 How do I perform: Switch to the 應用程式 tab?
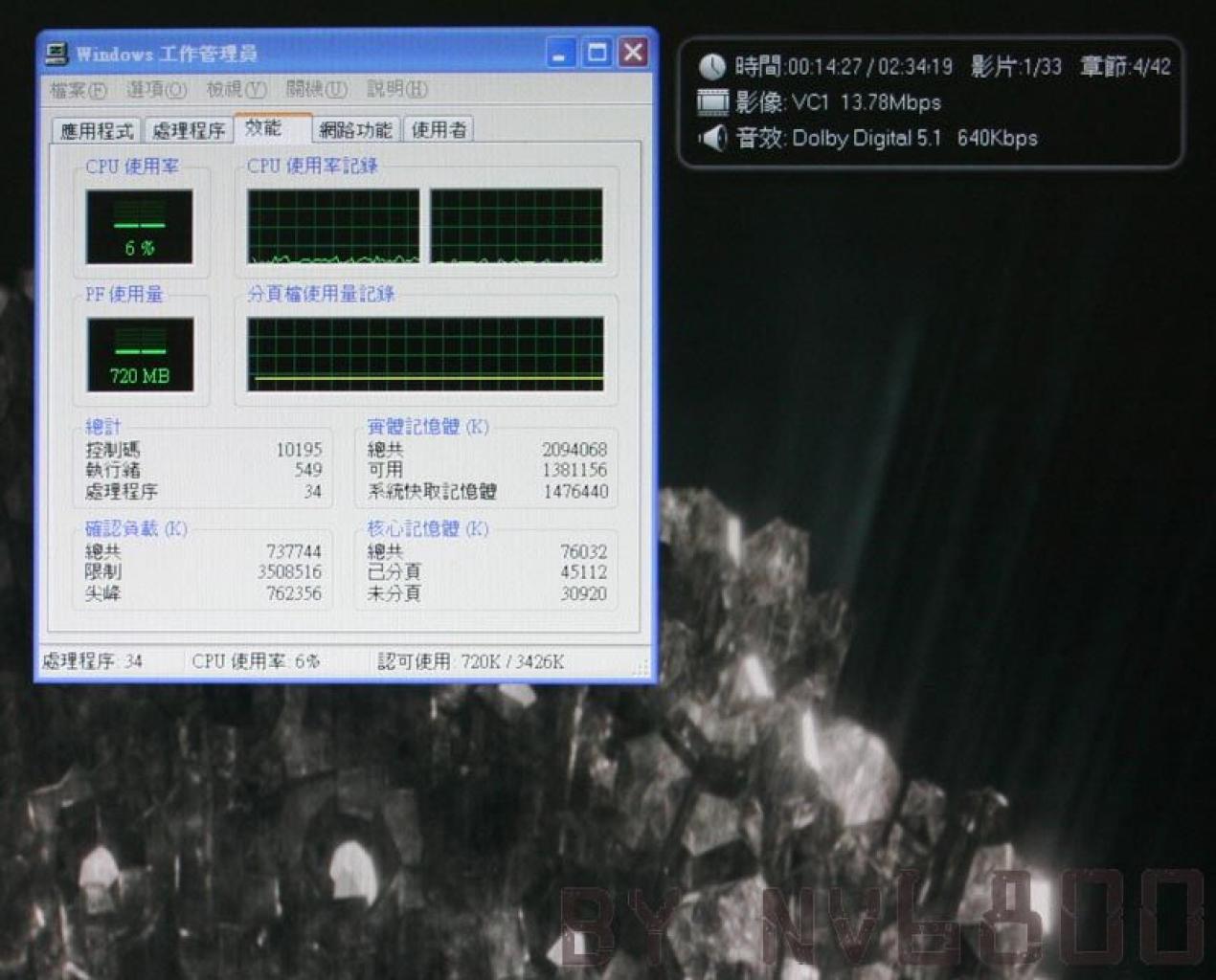[x=97, y=130]
